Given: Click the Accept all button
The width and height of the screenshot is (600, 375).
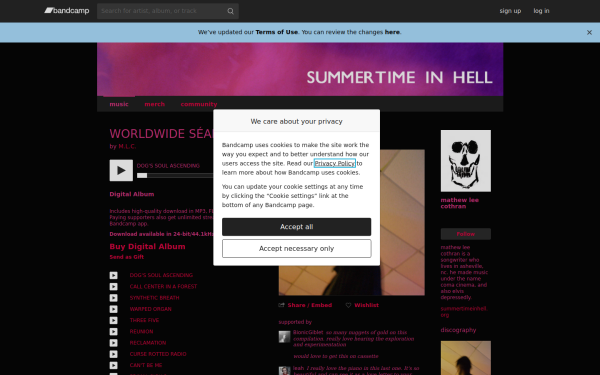Looking at the screenshot, I should tap(297, 227).
